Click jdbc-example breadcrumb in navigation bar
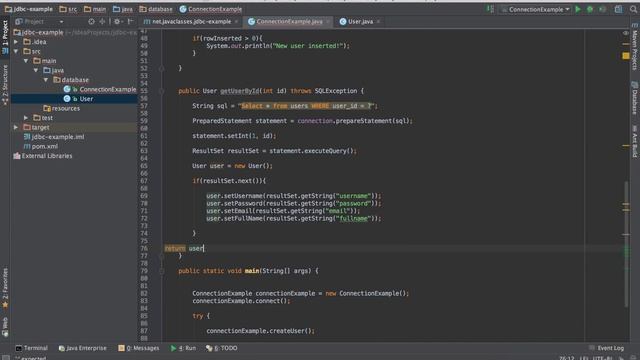 (29, 9)
